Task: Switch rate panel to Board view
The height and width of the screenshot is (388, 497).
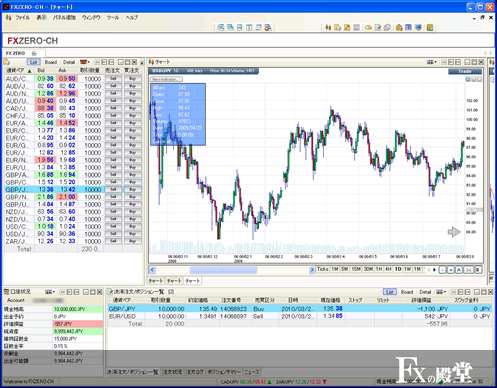Action: point(51,62)
